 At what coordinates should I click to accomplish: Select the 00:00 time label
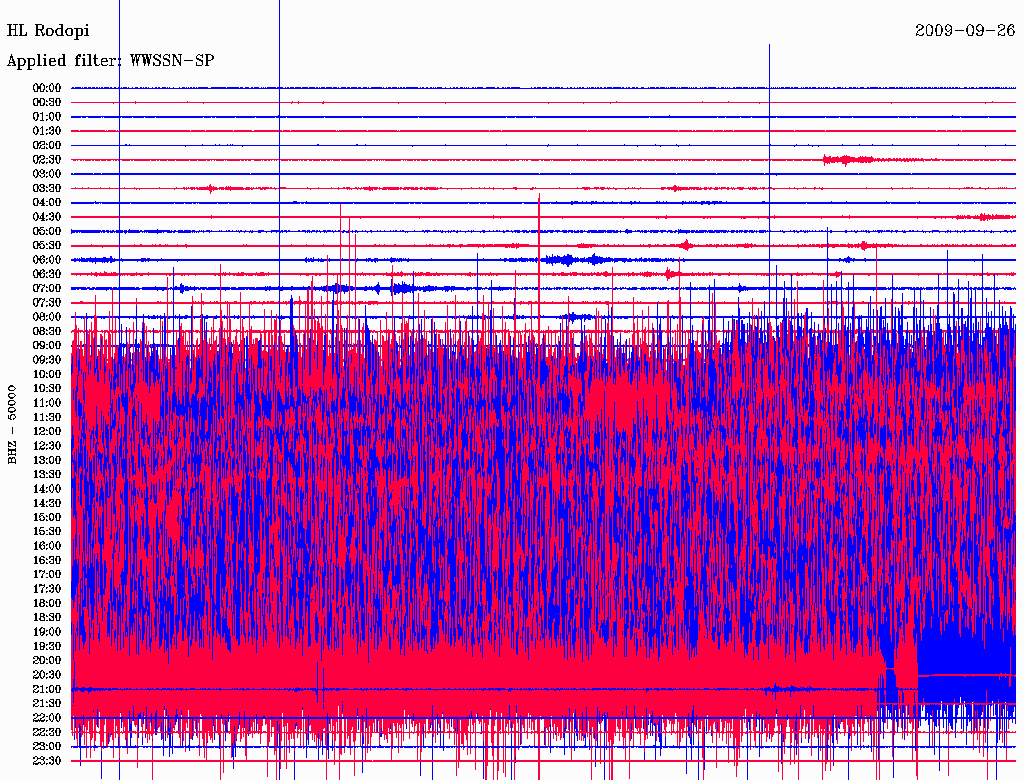coord(48,88)
